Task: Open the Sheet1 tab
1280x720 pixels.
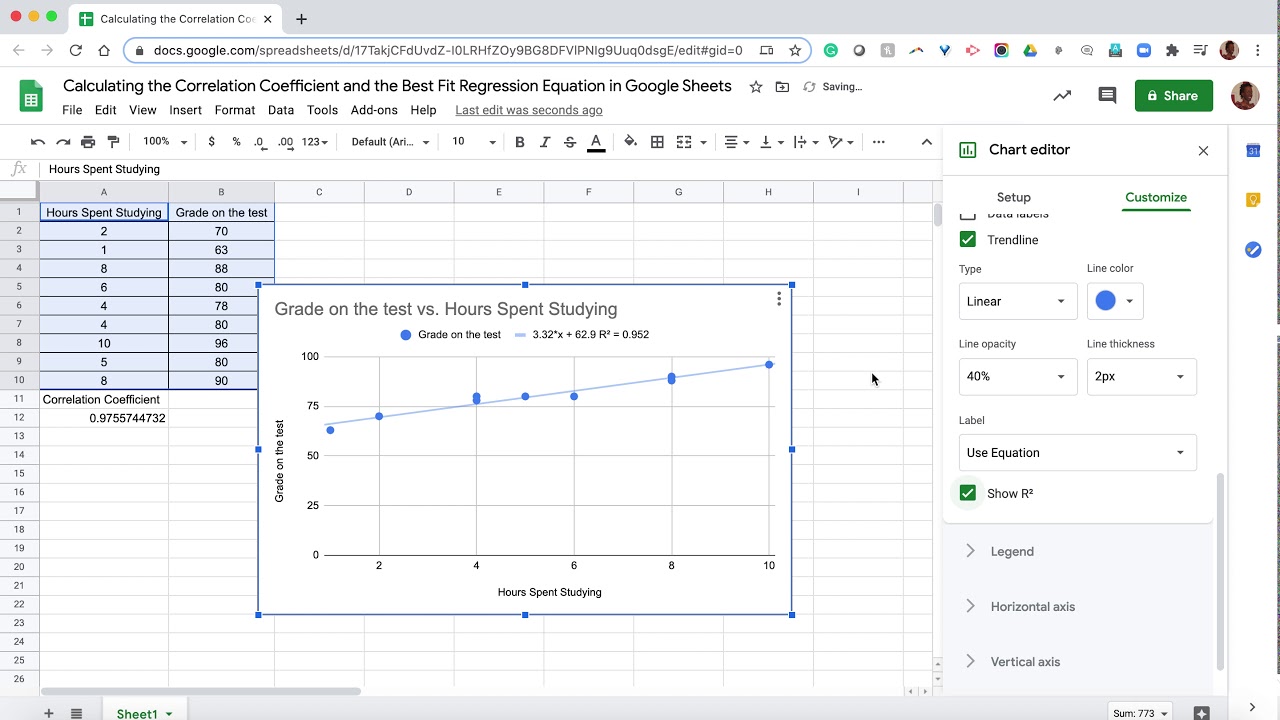Action: point(144,713)
